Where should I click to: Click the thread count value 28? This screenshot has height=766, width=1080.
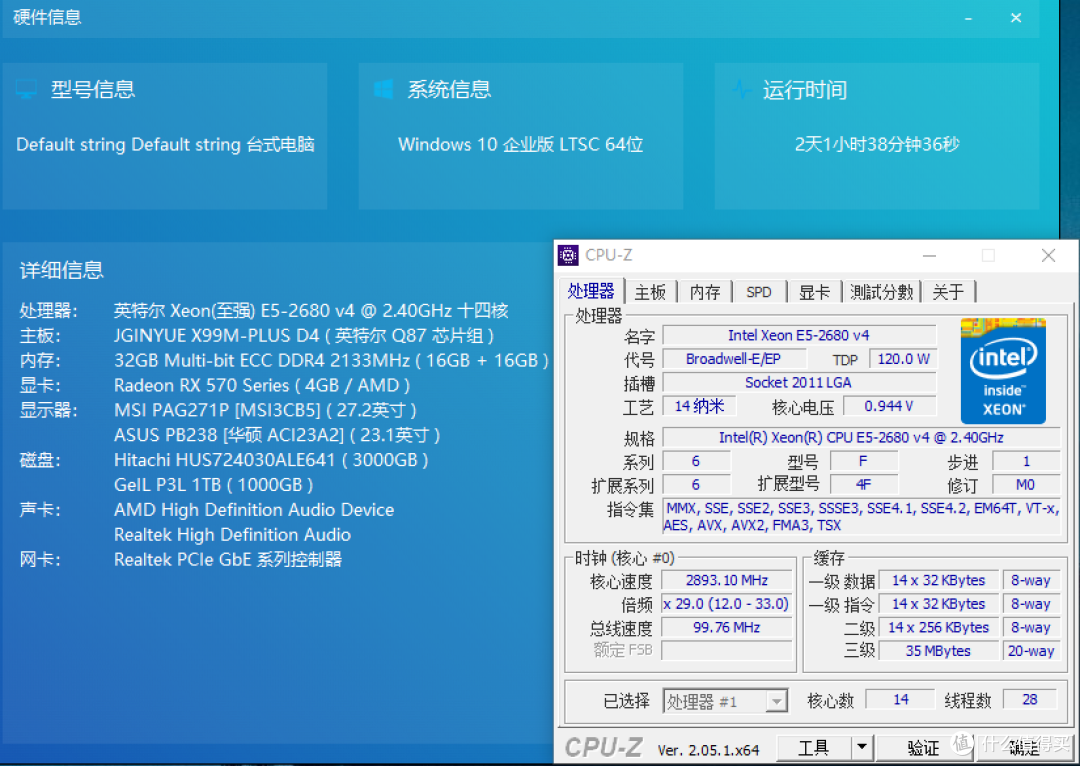click(1030, 700)
